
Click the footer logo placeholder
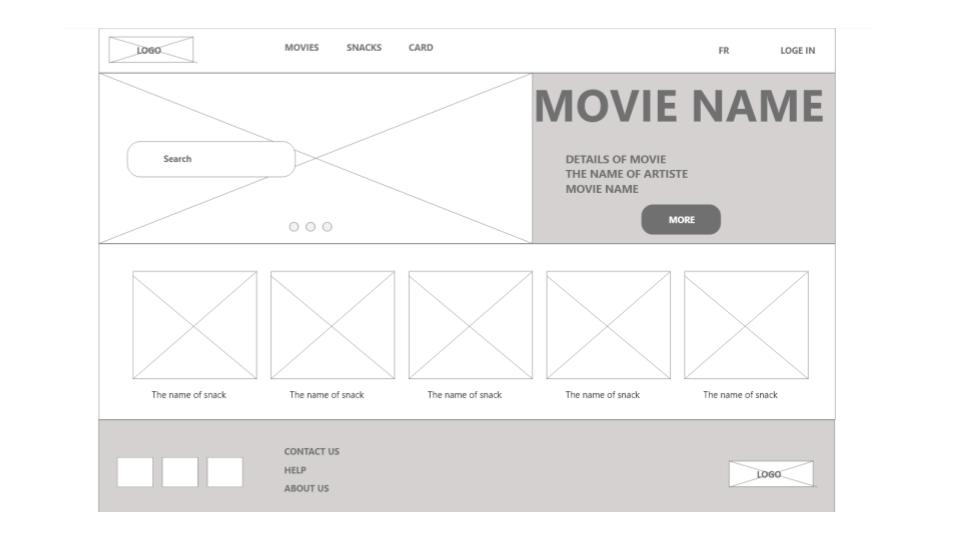[770, 474]
